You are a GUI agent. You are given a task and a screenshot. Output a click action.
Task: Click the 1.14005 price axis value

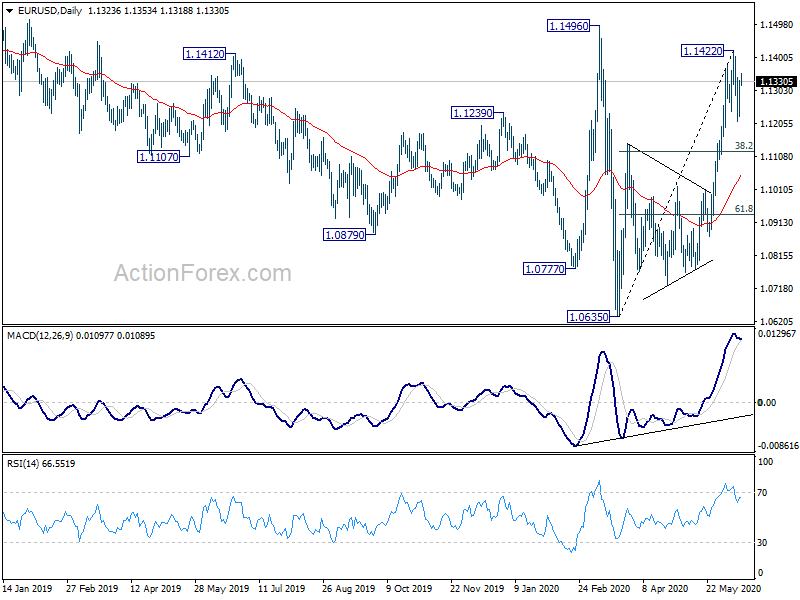[777, 58]
